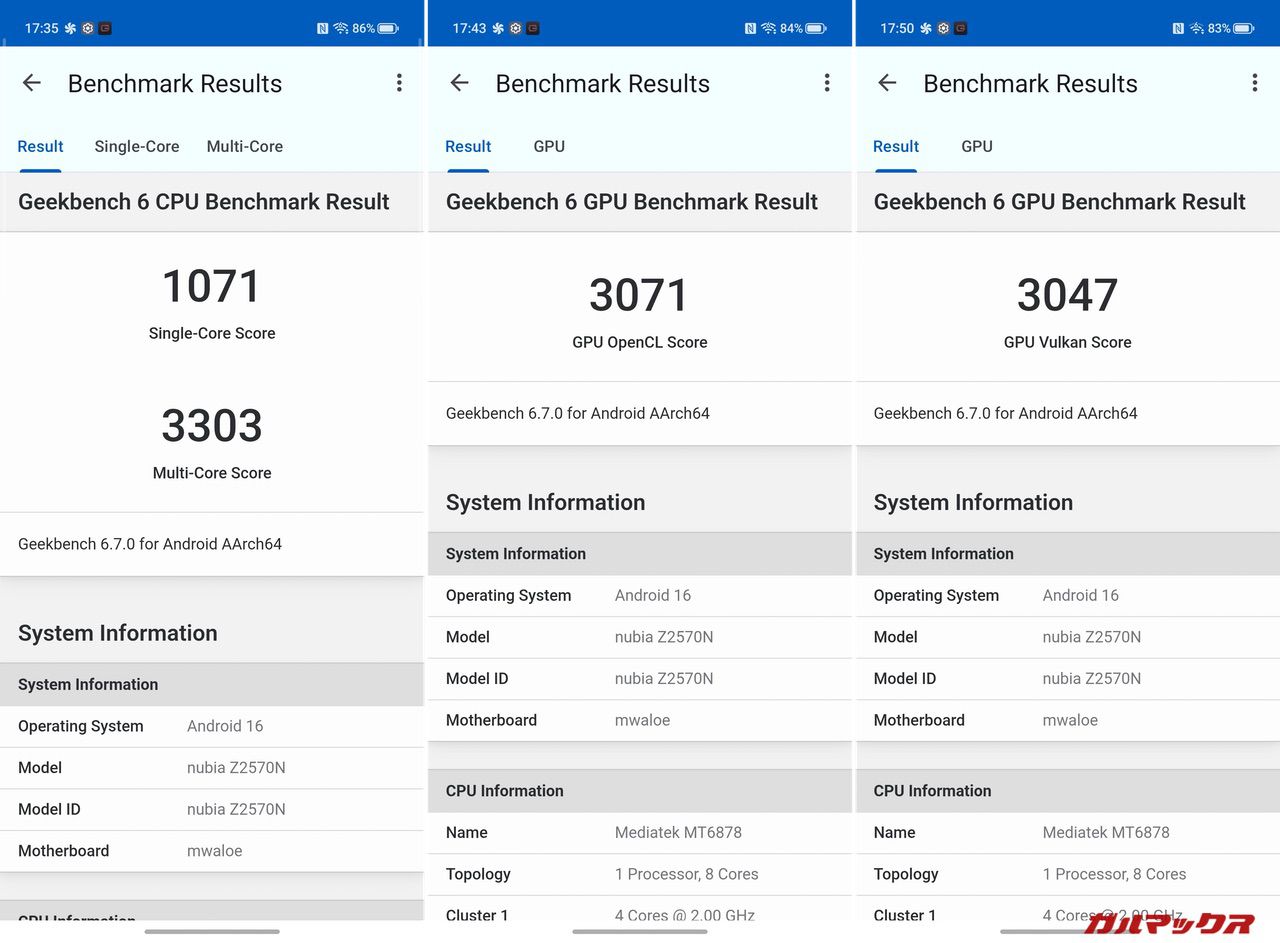Tap fan icon next to the 17:35 clock

70,29
